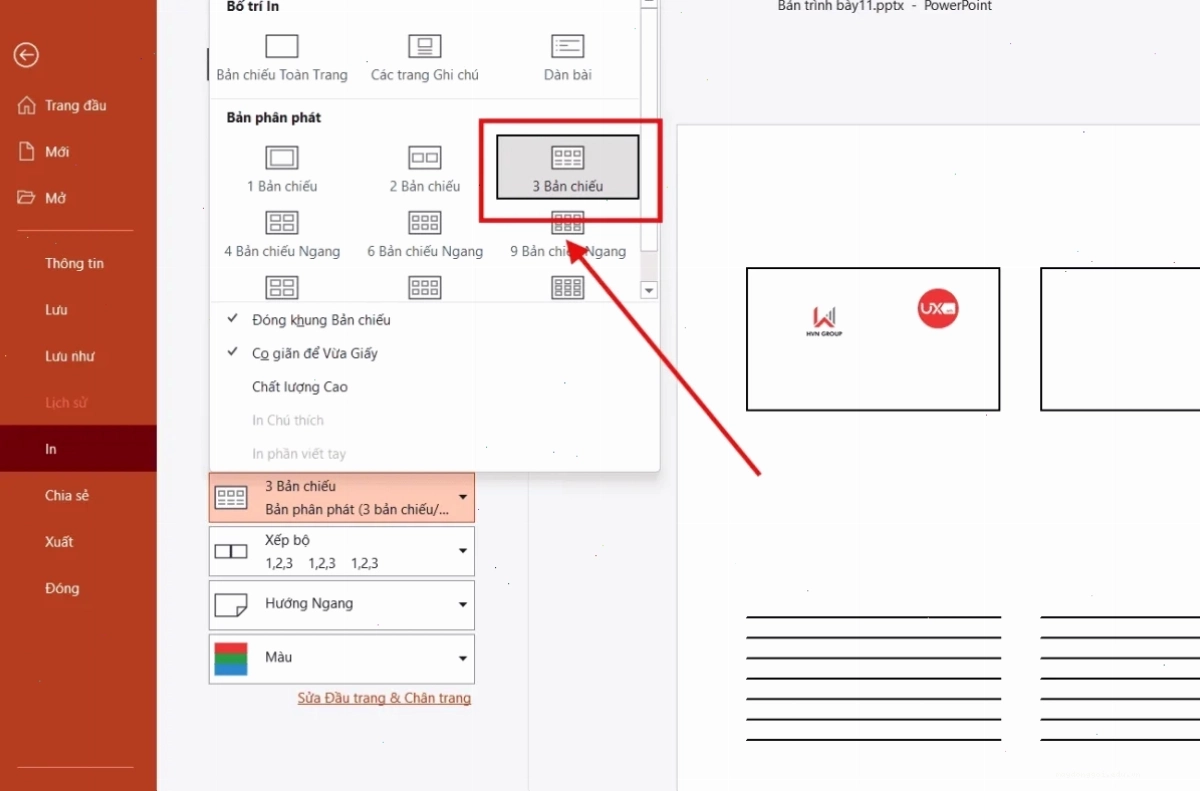Select Dàn bài layout
This screenshot has height=791, width=1200.
click(x=568, y=58)
